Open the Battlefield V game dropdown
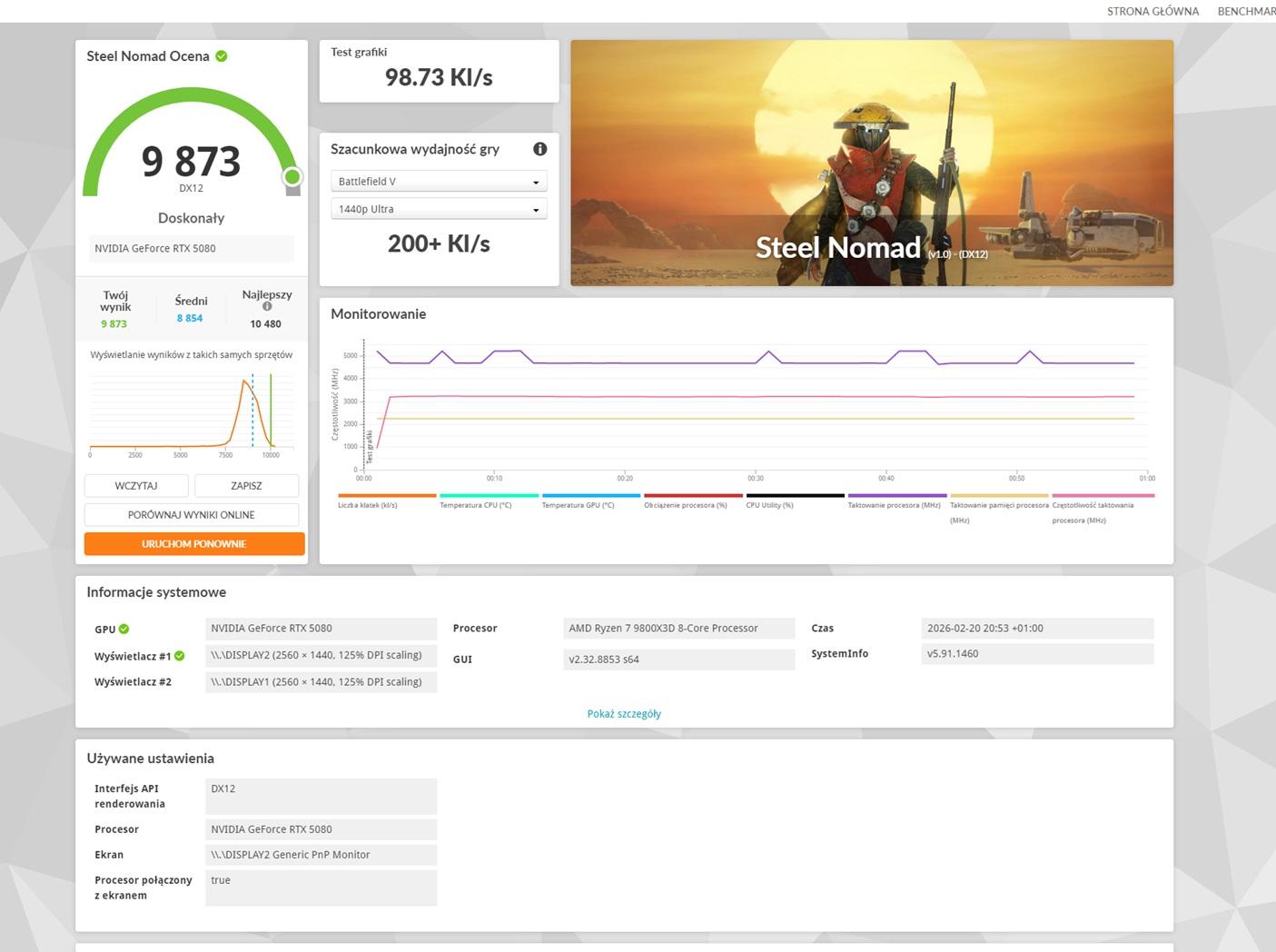The image size is (1276, 952). coord(439,182)
